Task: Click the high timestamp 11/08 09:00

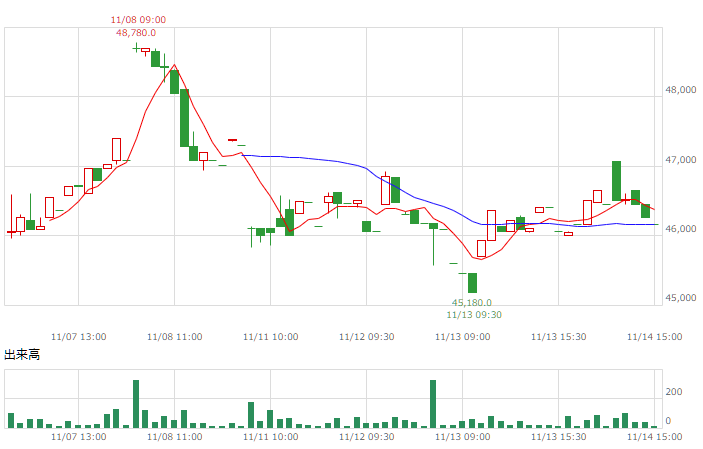Action: tap(138, 20)
